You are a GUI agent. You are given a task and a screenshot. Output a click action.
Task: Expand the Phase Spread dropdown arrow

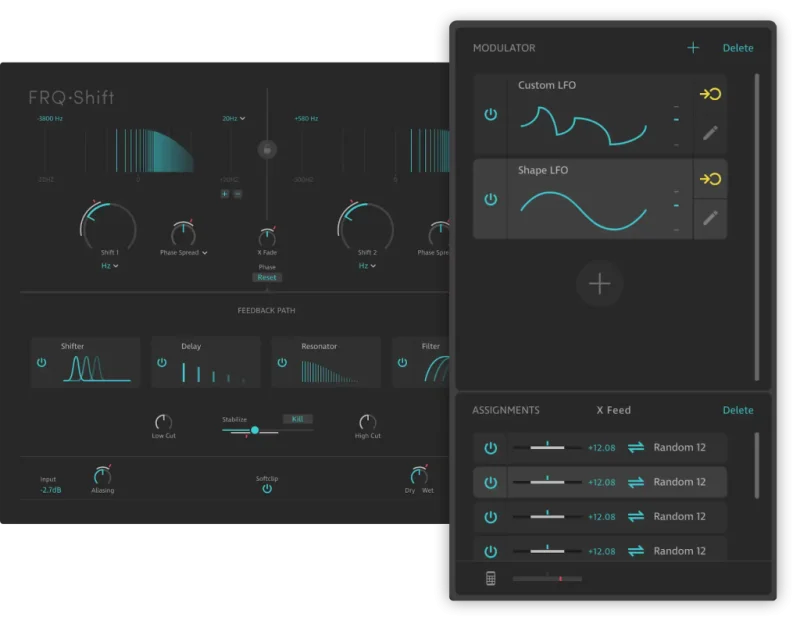point(205,253)
